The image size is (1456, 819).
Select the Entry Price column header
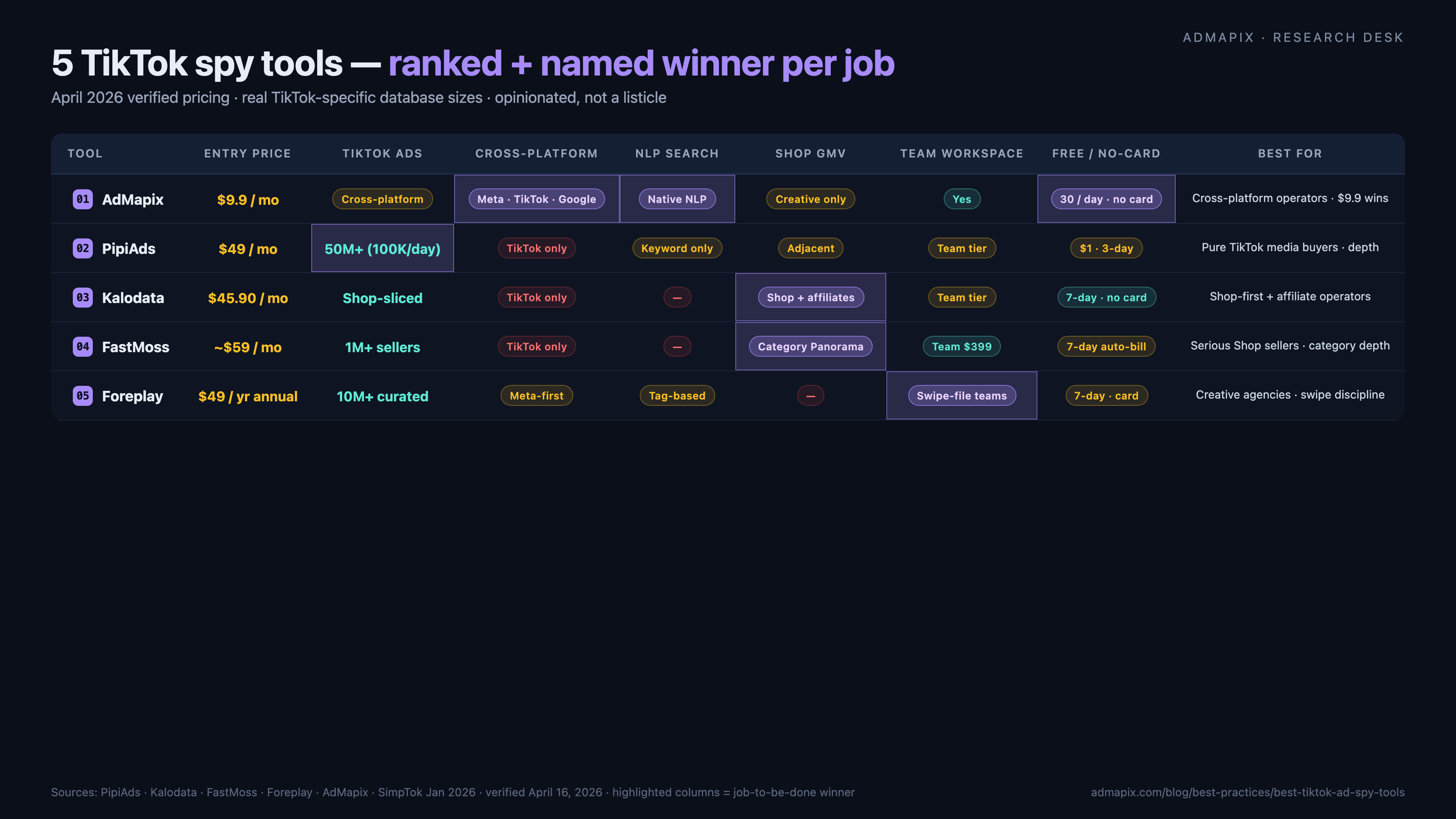(x=247, y=154)
